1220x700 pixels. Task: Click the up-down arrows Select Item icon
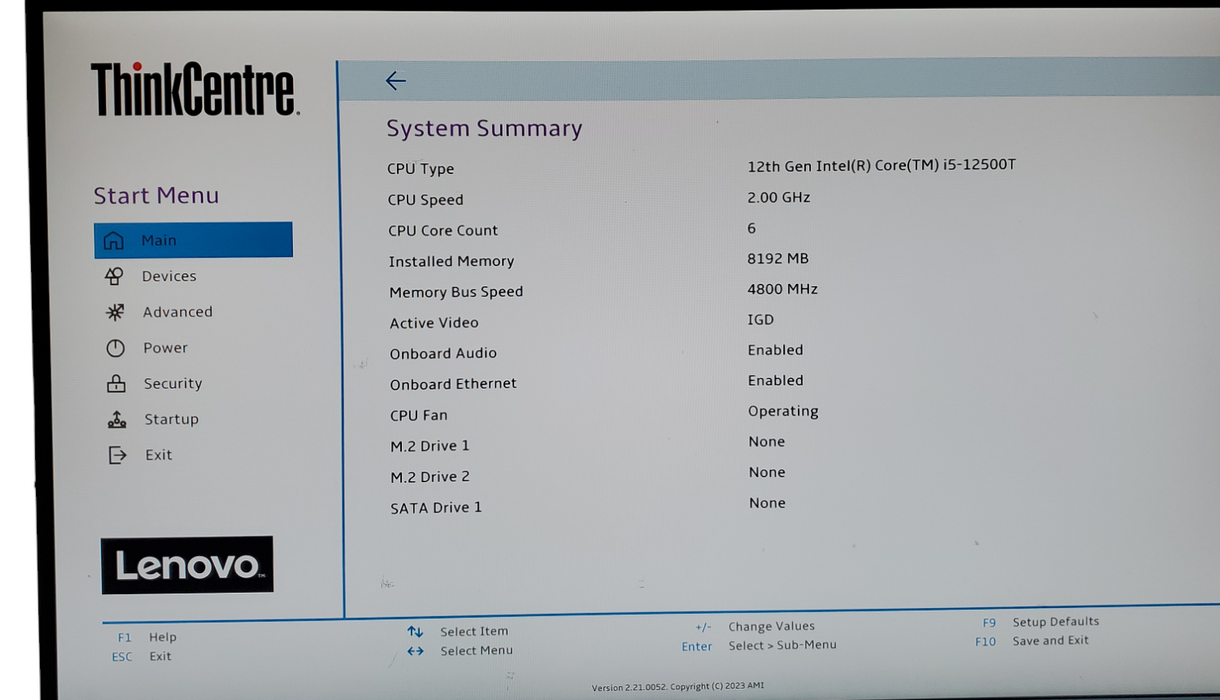415,632
